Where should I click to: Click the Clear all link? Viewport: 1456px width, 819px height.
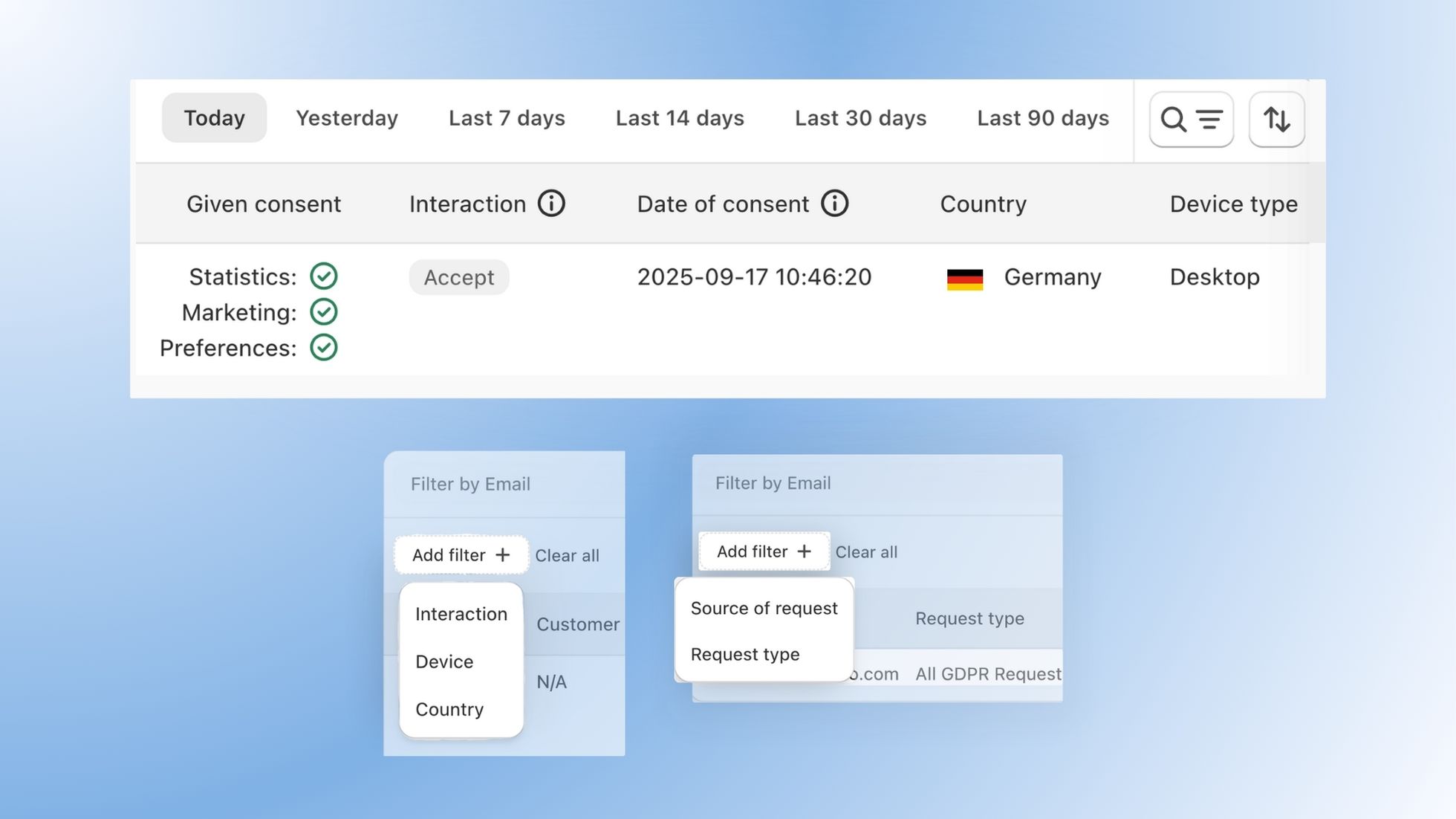coord(568,555)
